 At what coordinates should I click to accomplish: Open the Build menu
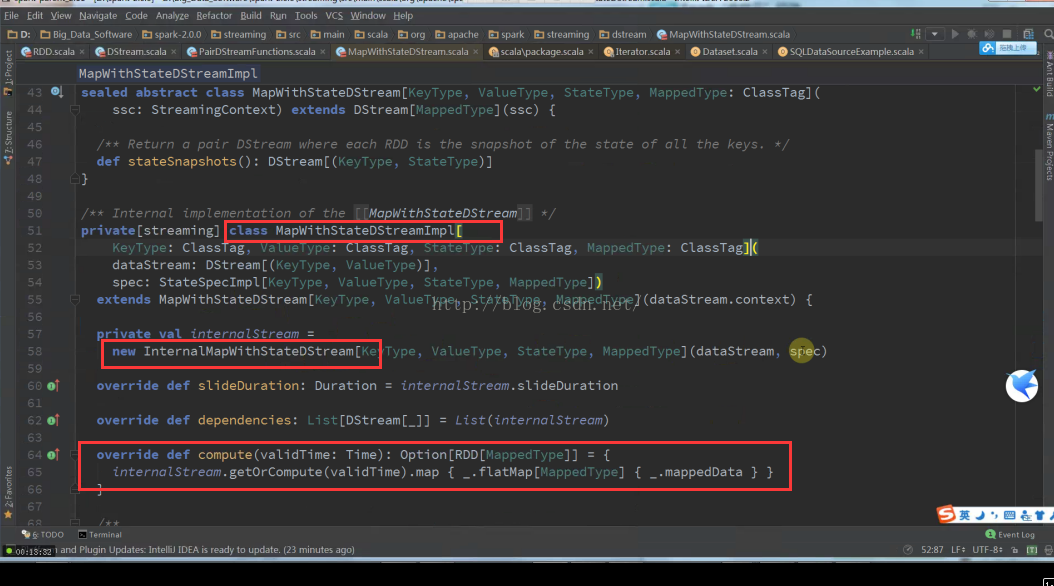pyautogui.click(x=251, y=15)
